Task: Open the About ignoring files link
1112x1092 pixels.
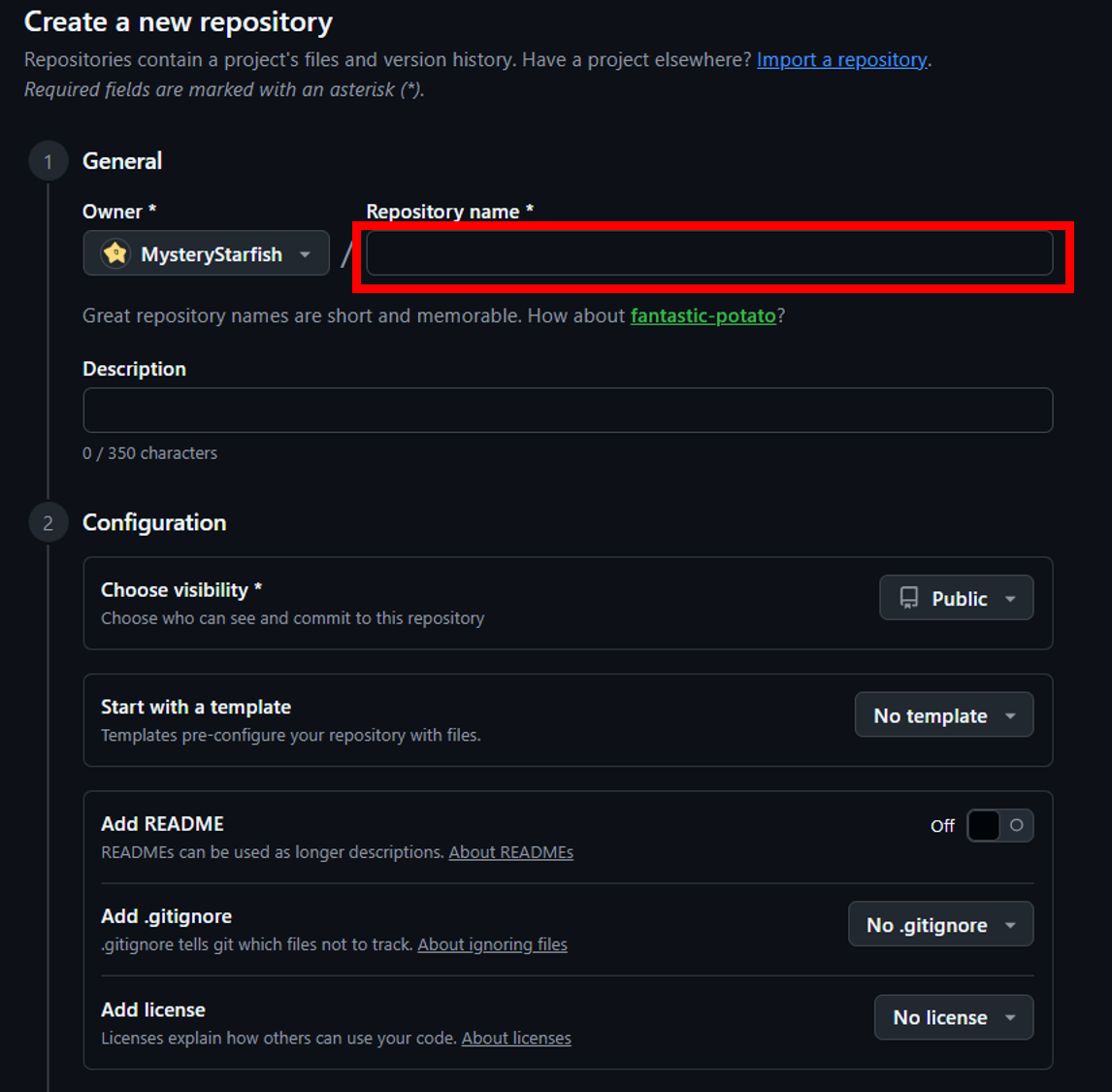Action: pos(492,944)
